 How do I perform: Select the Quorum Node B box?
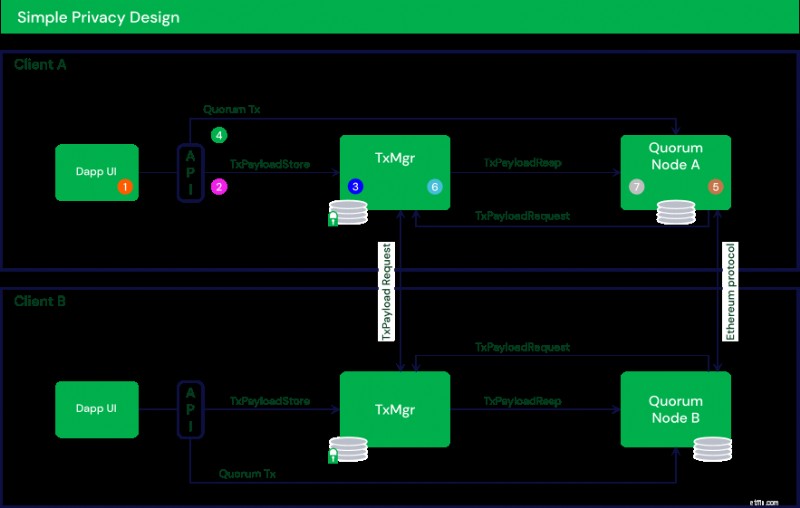pos(676,409)
